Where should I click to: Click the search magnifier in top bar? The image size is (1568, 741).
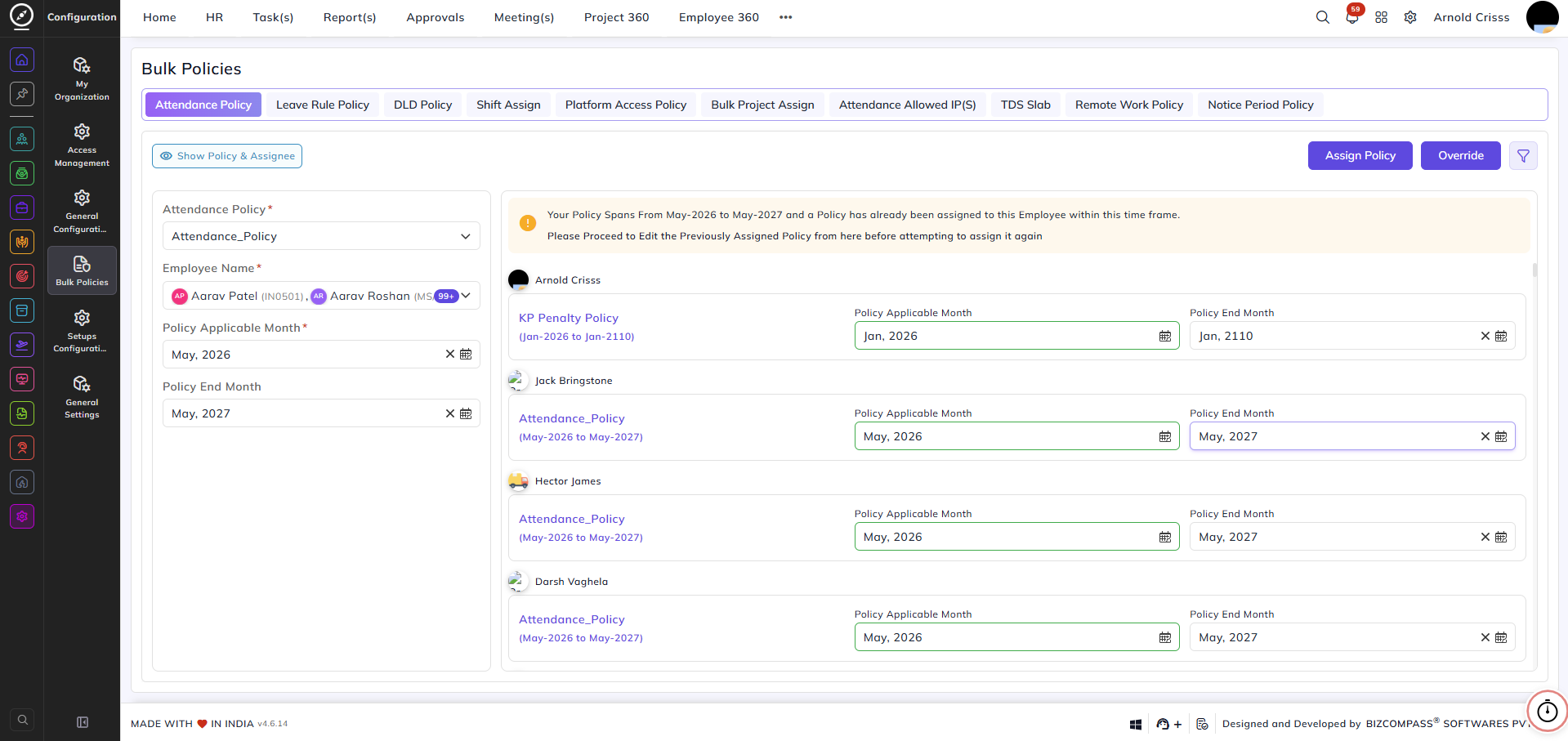pyautogui.click(x=1322, y=17)
